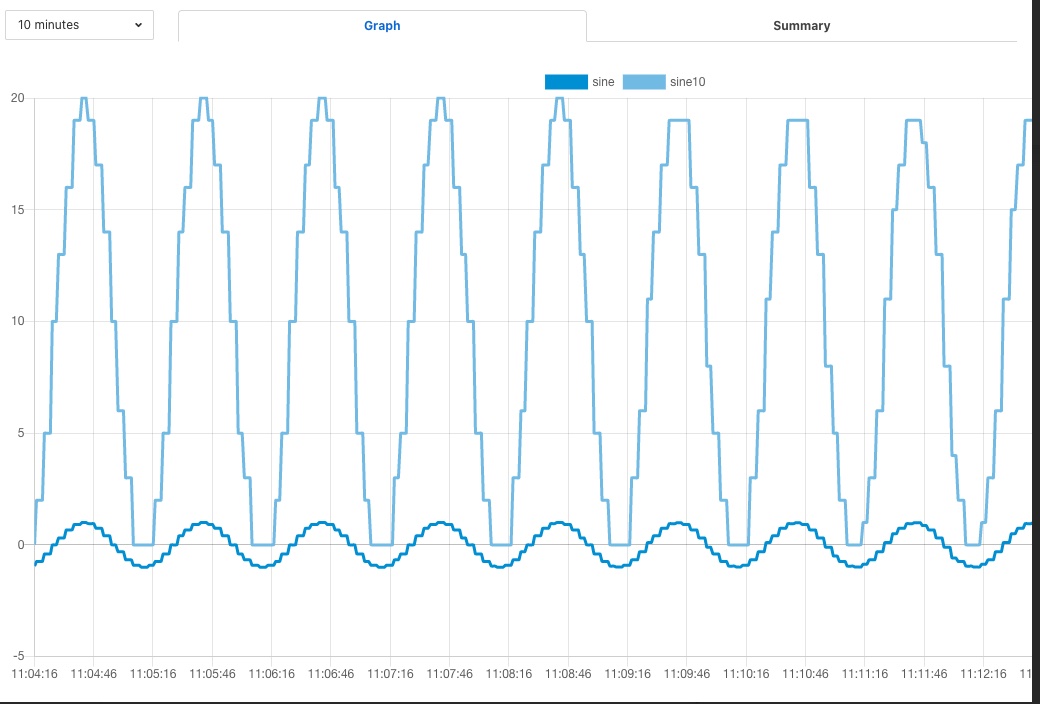
Task: Select the 11:09:46 tick on the time axis
Action: tap(686, 674)
